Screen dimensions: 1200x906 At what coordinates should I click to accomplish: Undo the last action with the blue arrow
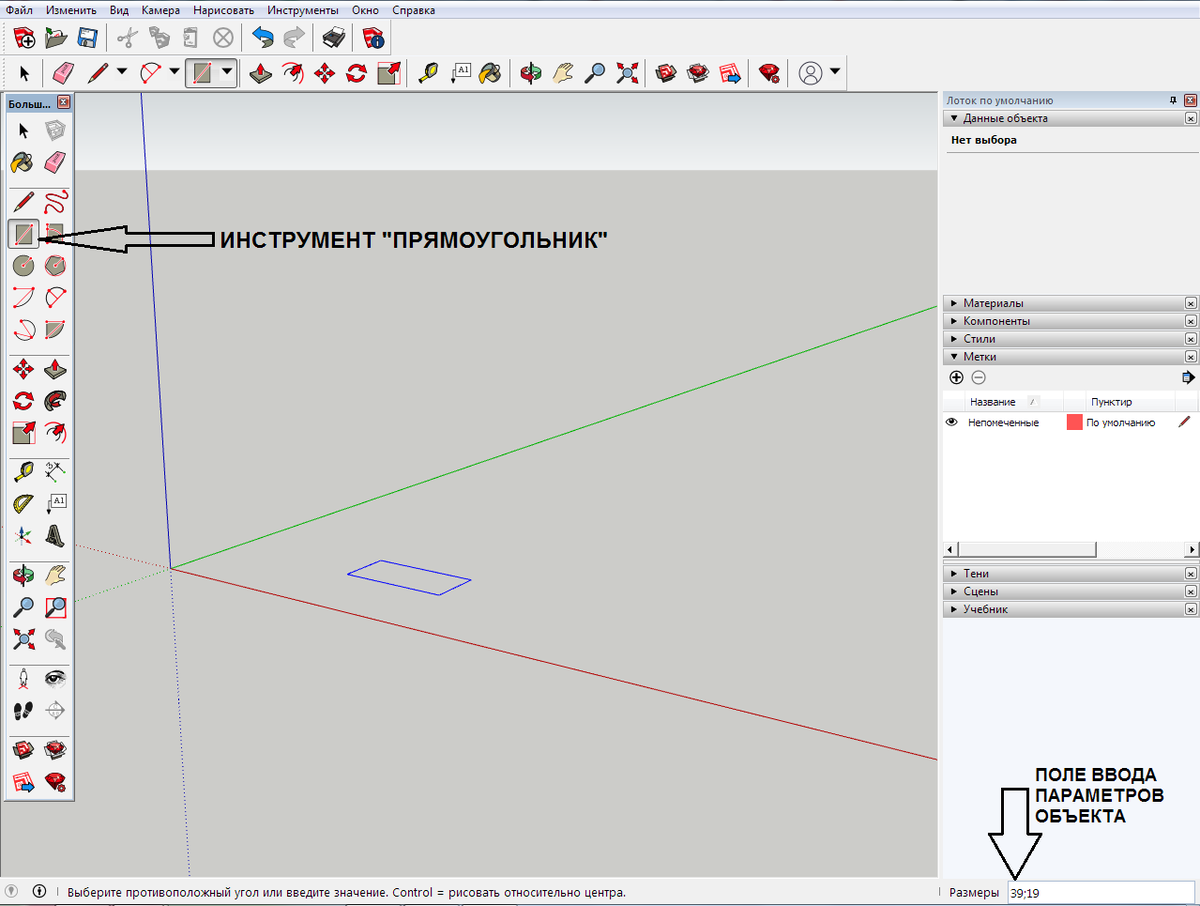(263, 38)
